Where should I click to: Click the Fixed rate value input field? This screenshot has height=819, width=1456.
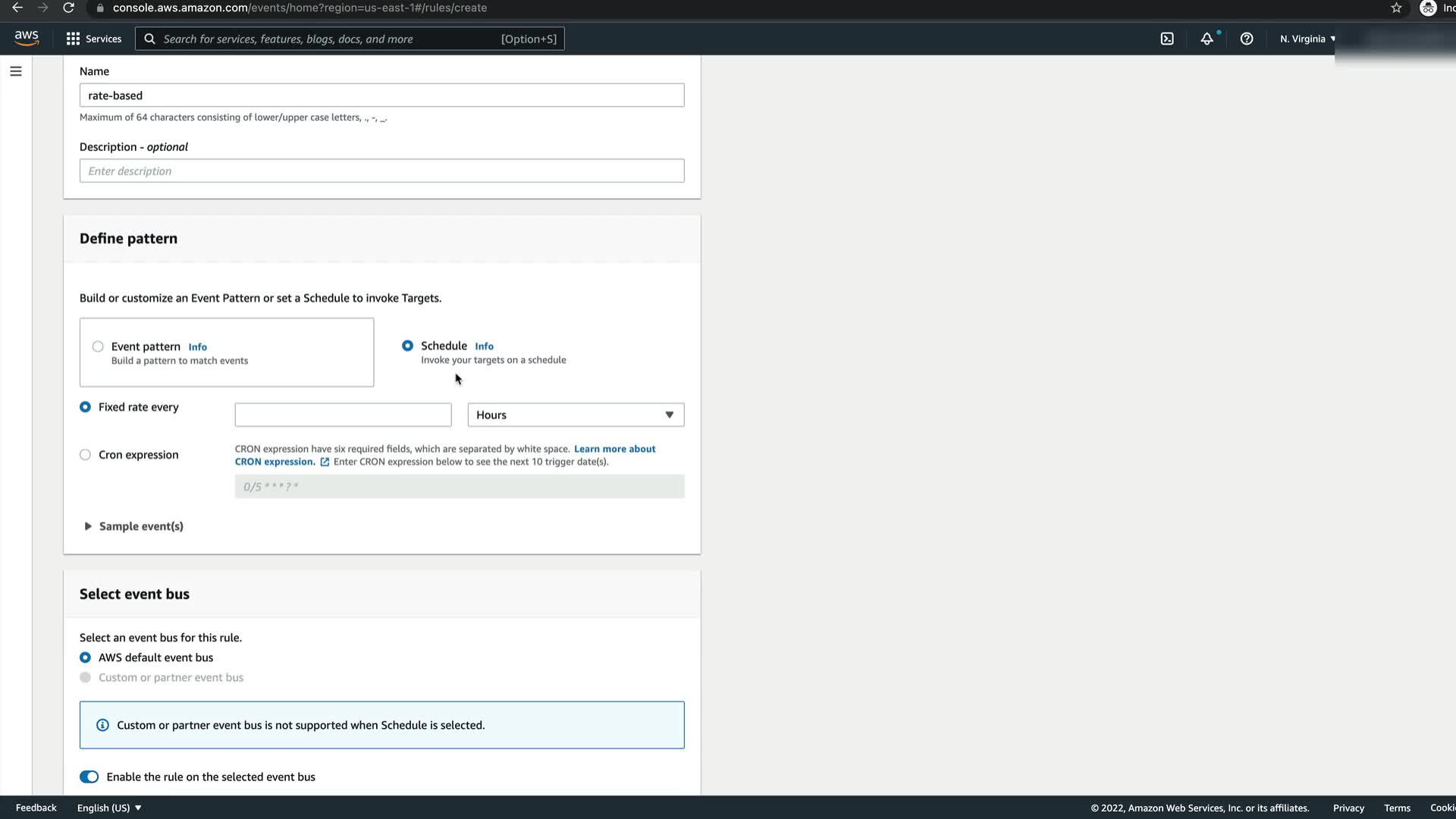(x=343, y=415)
